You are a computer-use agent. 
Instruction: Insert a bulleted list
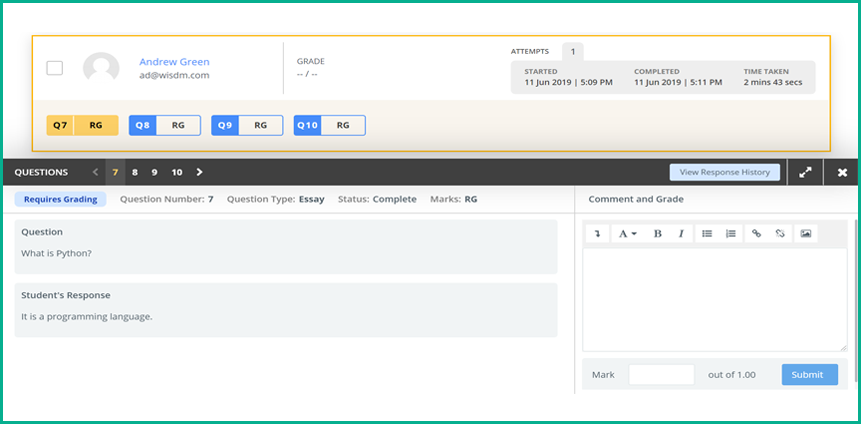click(707, 233)
